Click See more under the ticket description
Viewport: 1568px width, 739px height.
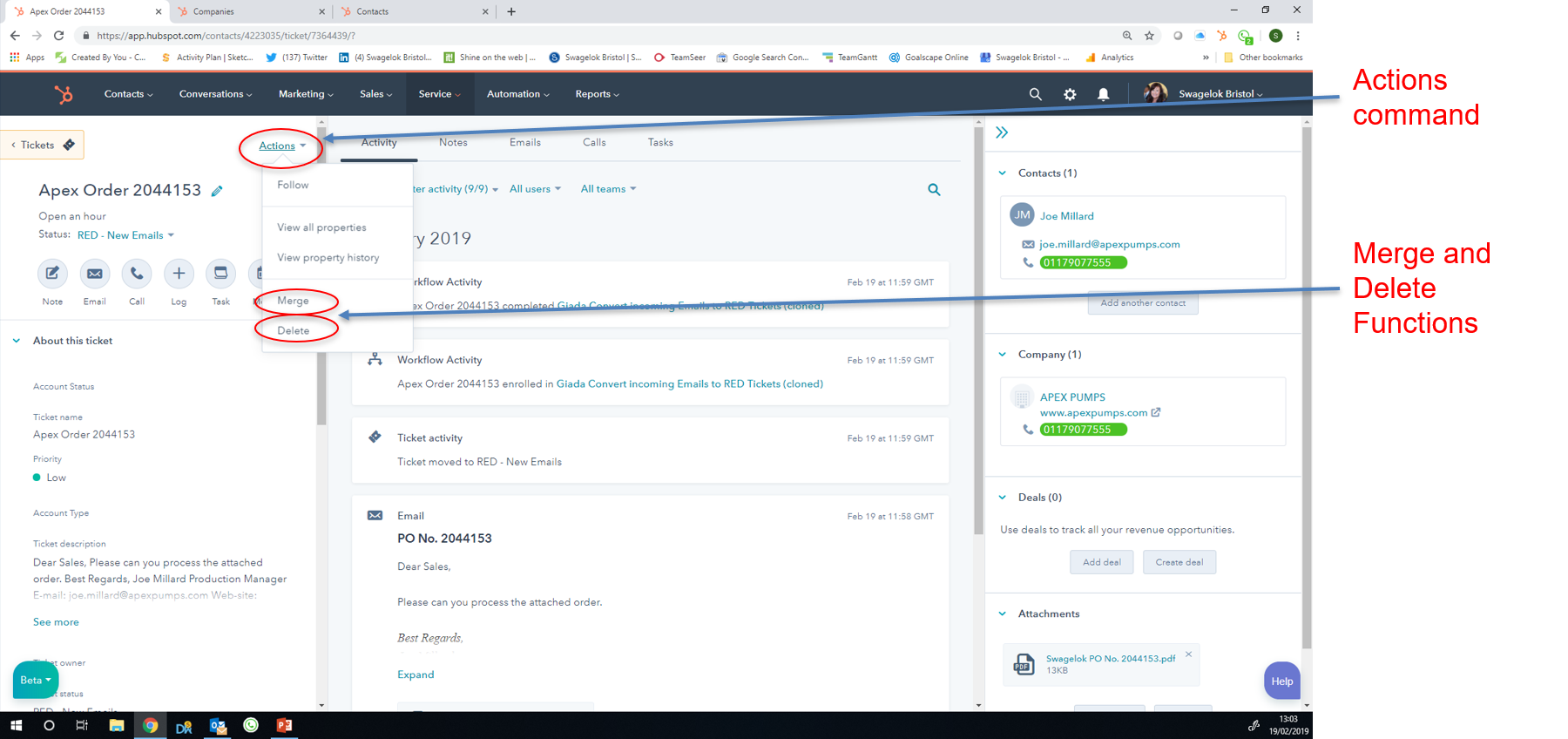(x=56, y=622)
